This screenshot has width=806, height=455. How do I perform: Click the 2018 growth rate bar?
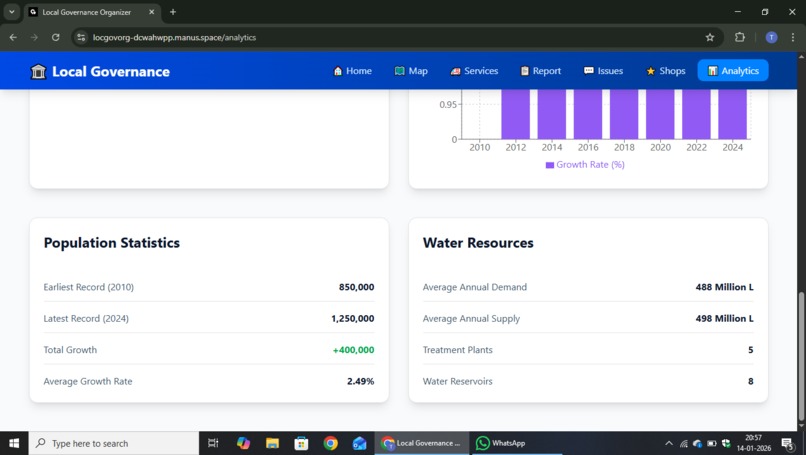tap(624, 114)
